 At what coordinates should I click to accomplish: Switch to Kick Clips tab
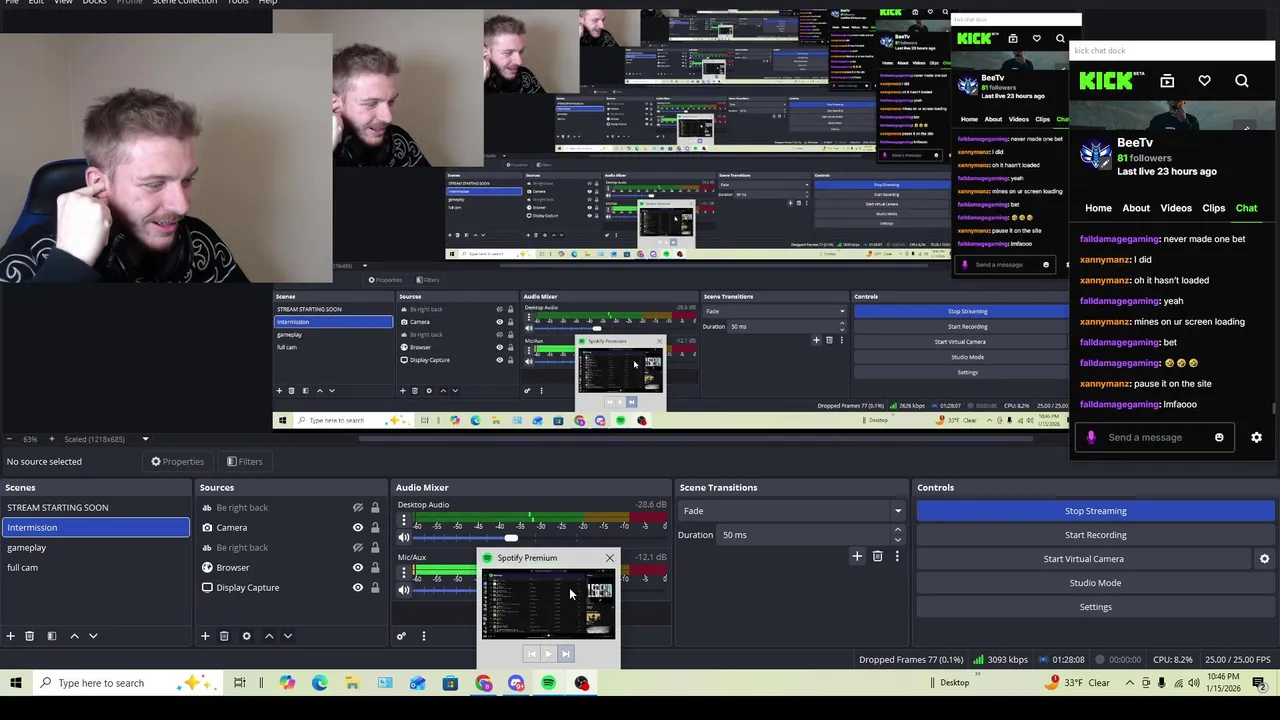click(x=1214, y=208)
